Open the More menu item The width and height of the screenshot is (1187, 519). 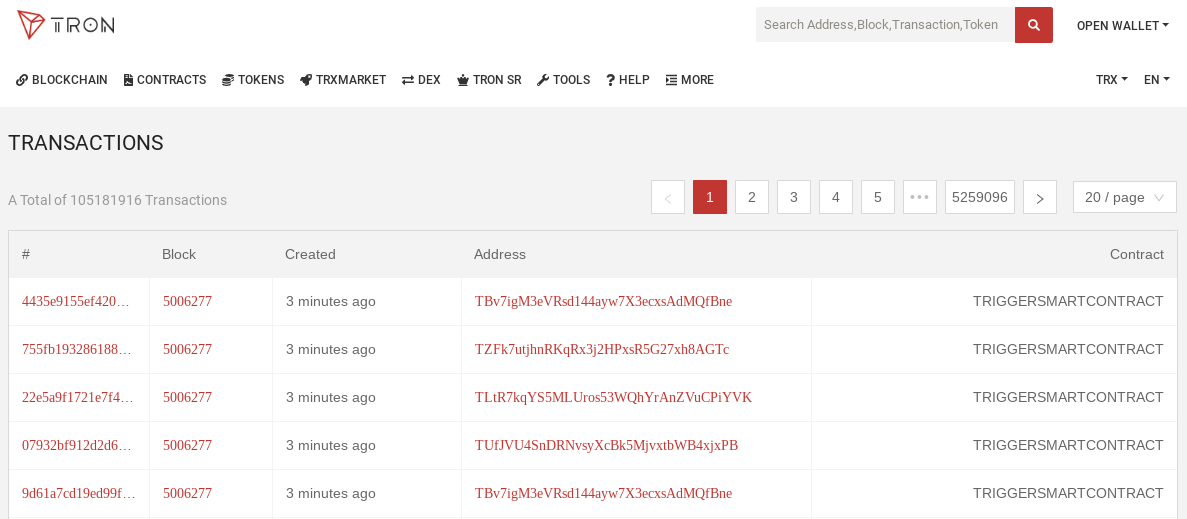[690, 79]
